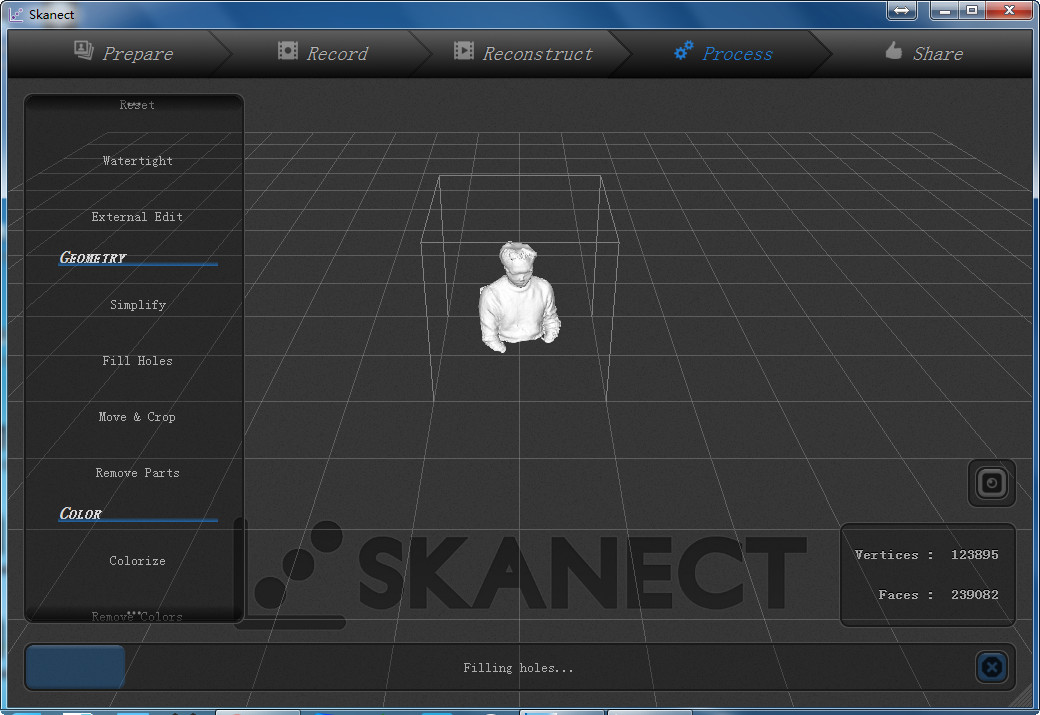Open Move & Crop tool

point(137,417)
